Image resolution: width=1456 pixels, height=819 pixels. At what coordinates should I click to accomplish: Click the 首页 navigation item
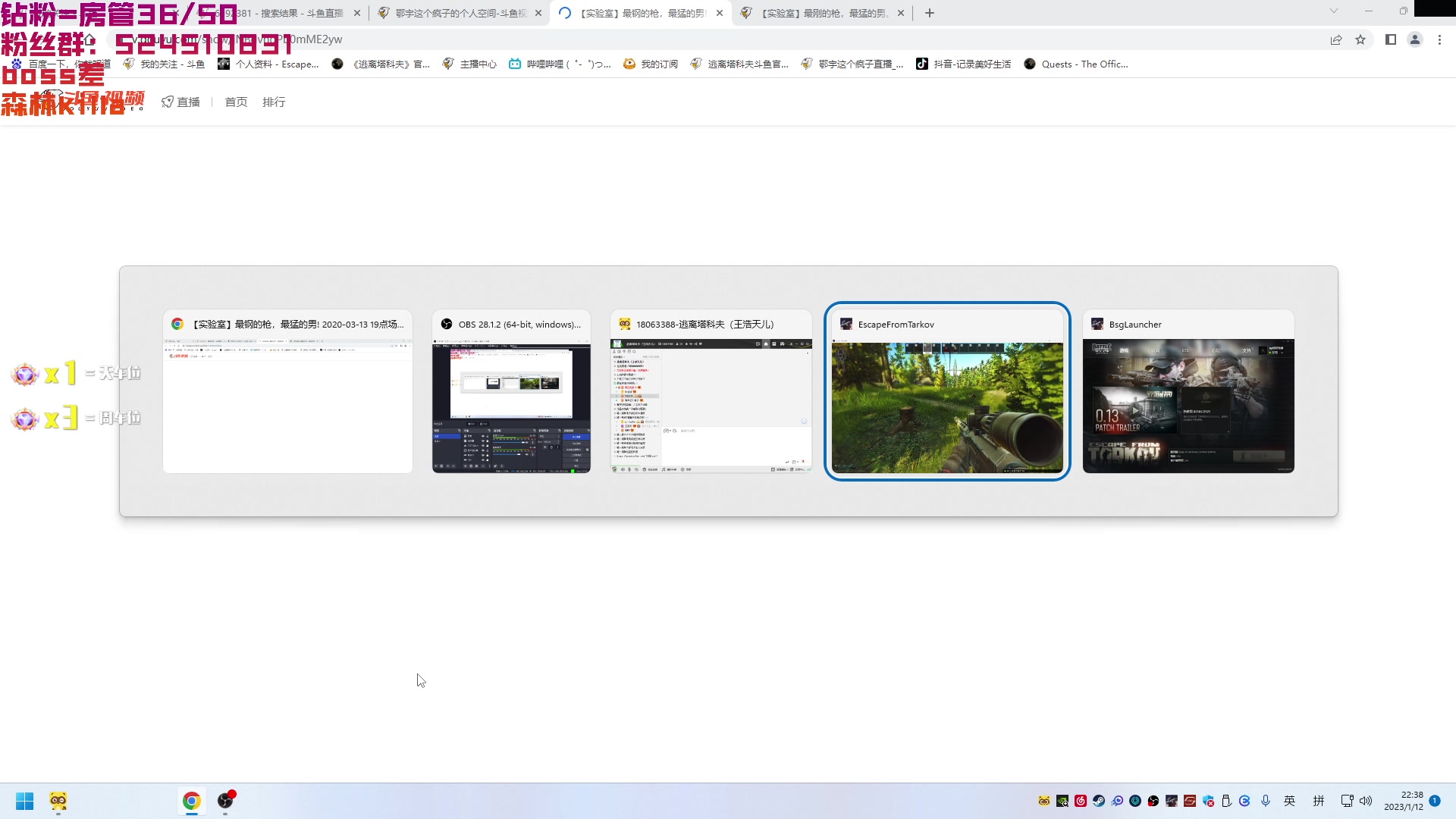click(236, 102)
